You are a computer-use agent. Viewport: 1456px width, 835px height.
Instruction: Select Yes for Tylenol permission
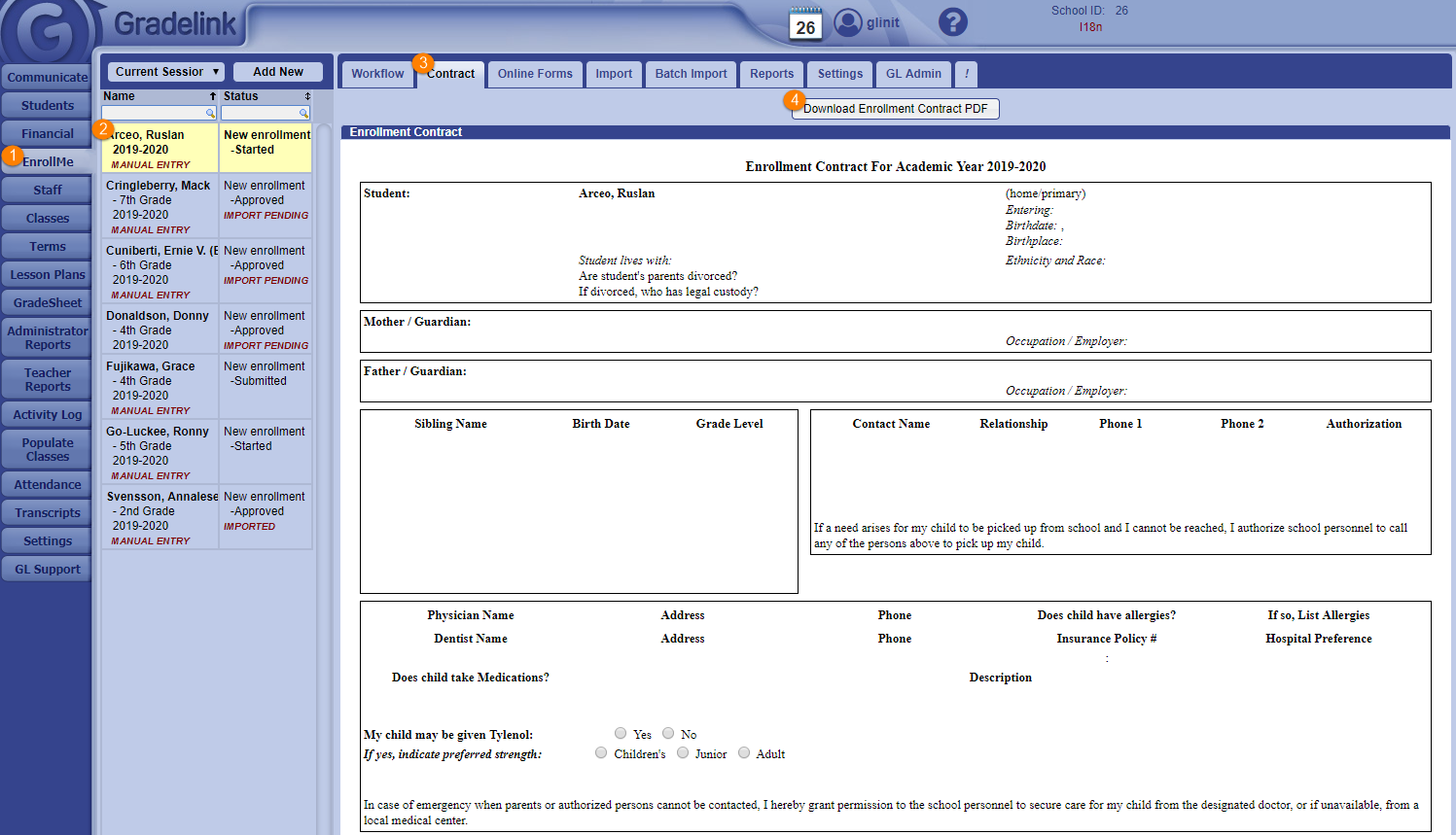coord(621,733)
